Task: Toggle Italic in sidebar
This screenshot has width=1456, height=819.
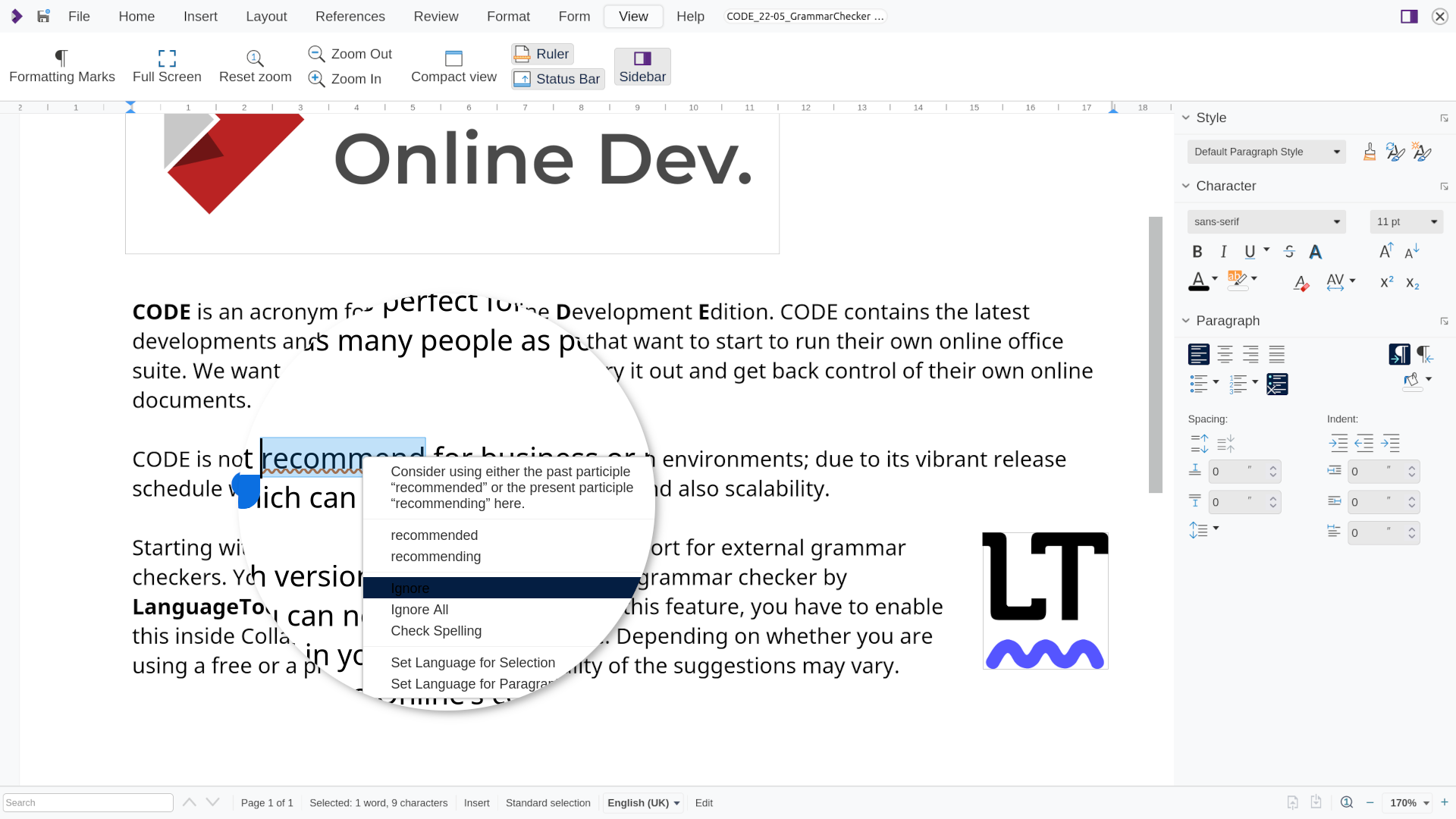Action: (1223, 252)
